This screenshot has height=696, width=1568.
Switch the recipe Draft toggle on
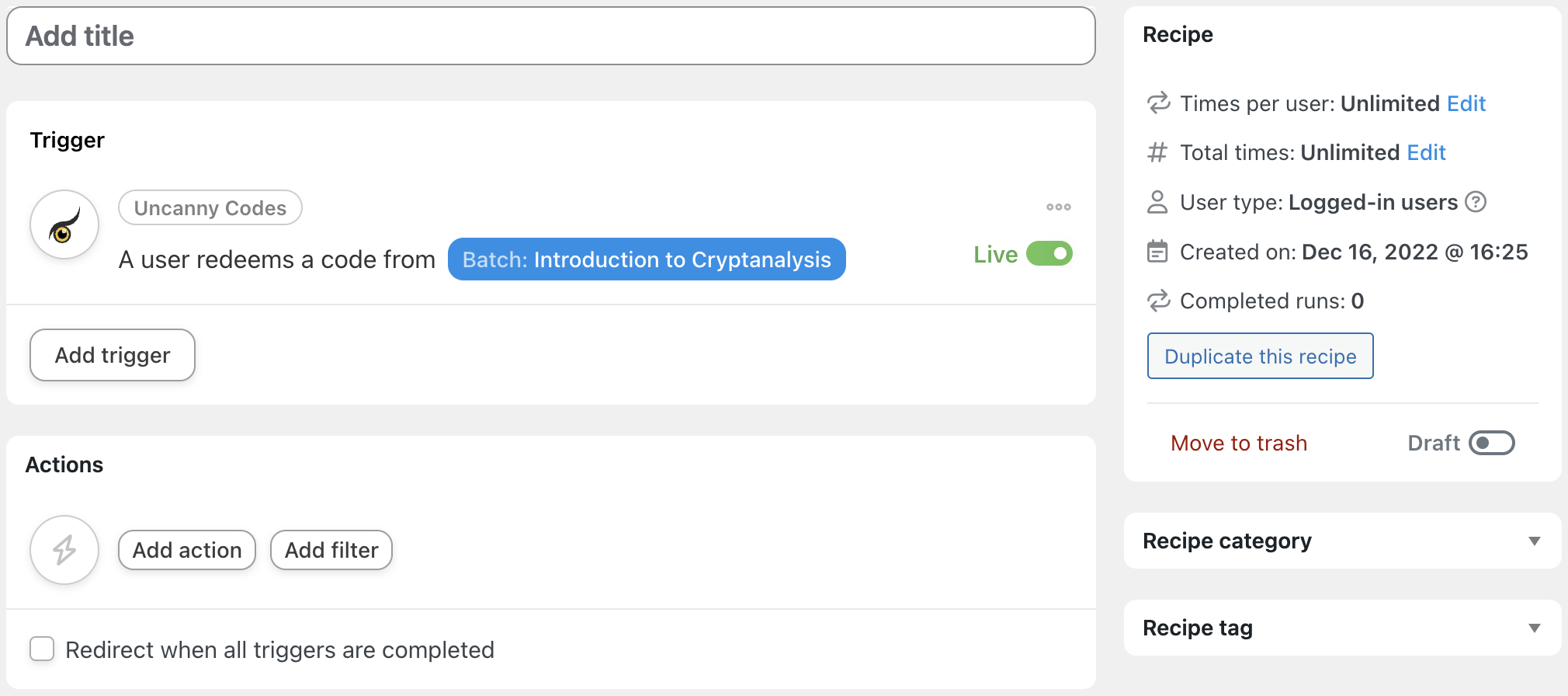(1491, 443)
